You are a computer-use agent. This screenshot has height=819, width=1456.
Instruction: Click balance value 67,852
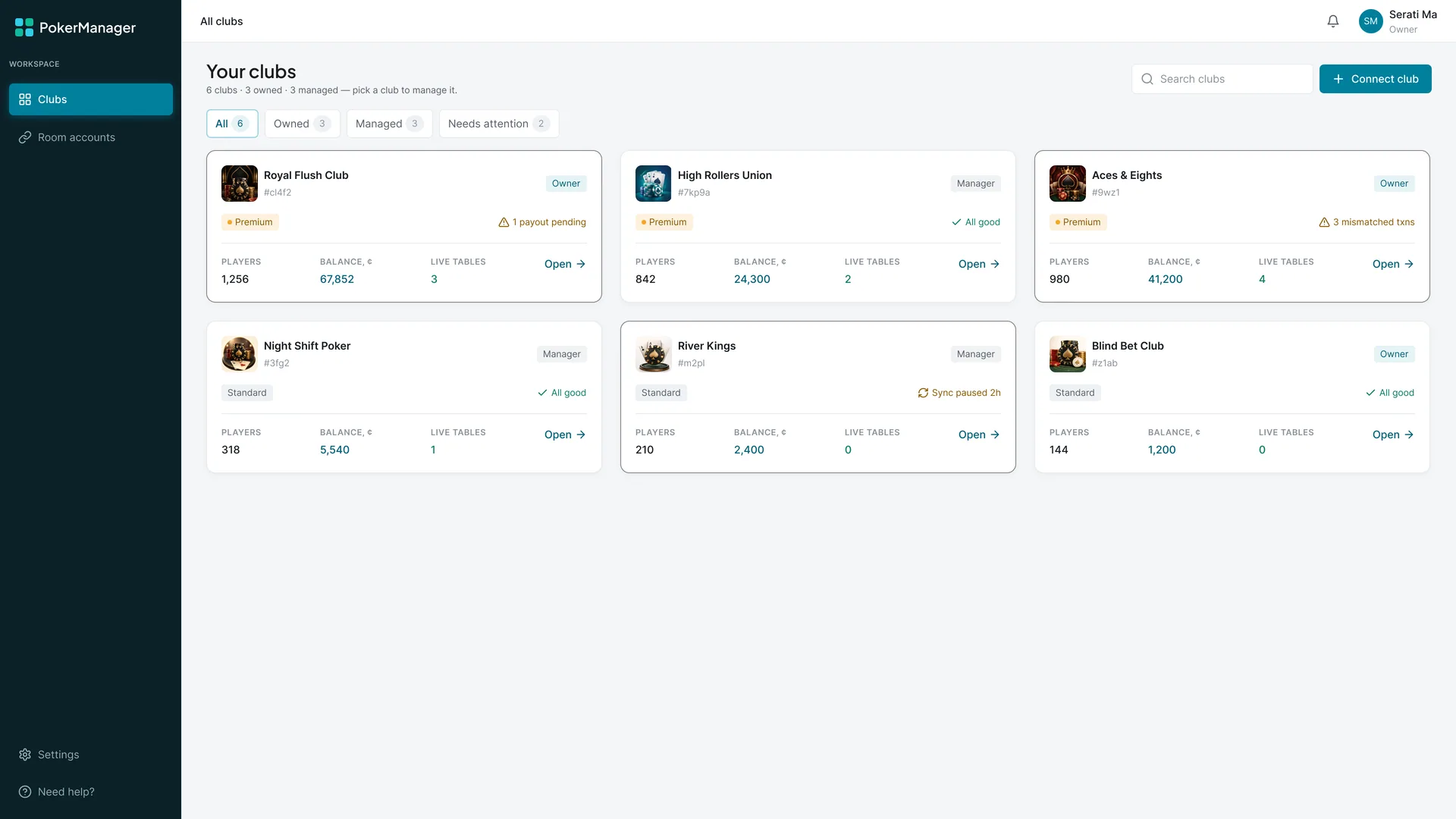tap(337, 279)
